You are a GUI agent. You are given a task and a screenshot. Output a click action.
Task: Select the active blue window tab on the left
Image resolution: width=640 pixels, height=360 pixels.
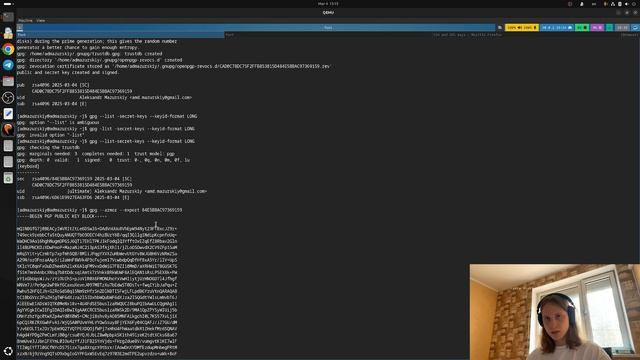120,35
